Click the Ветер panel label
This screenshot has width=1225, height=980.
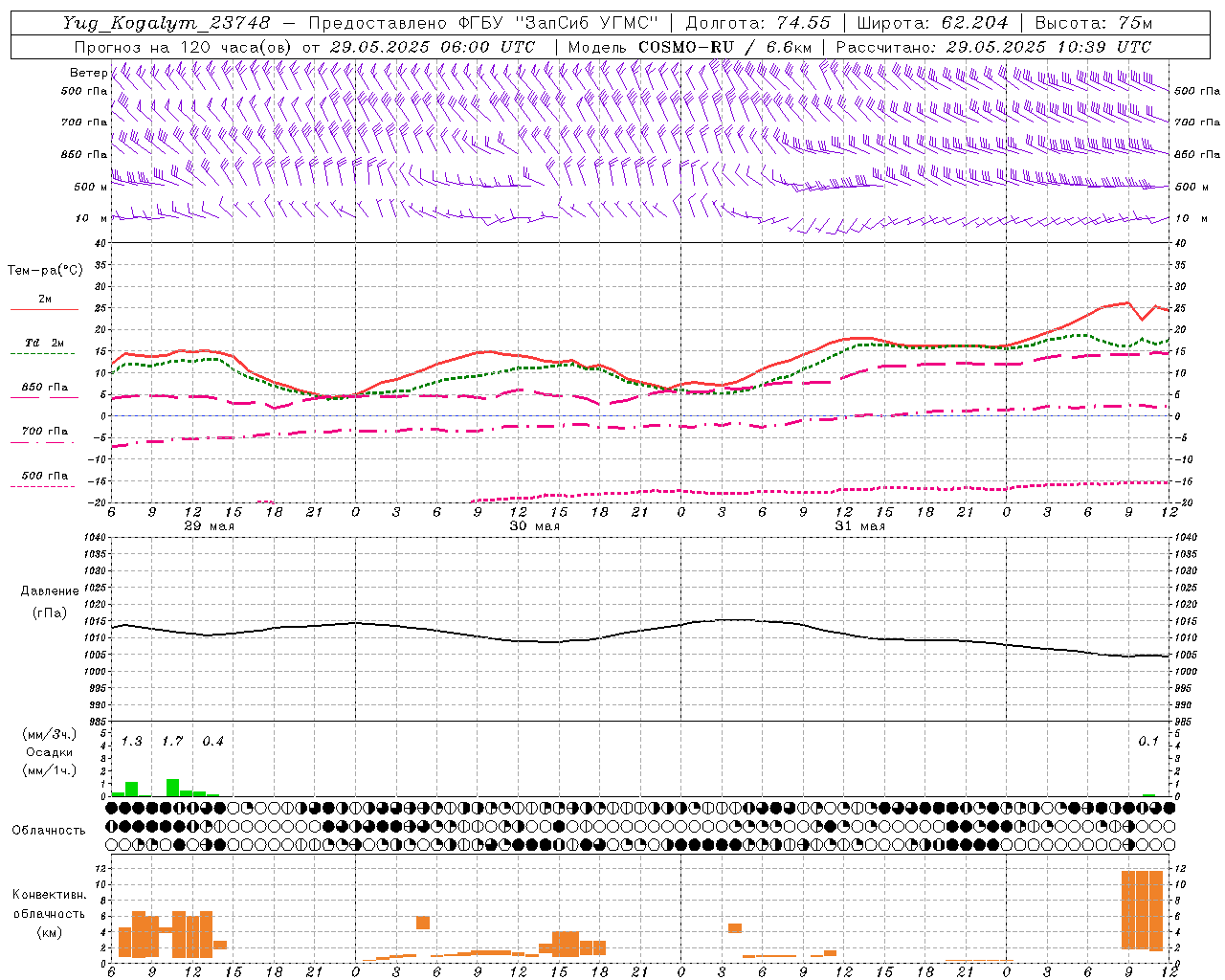pos(89,73)
